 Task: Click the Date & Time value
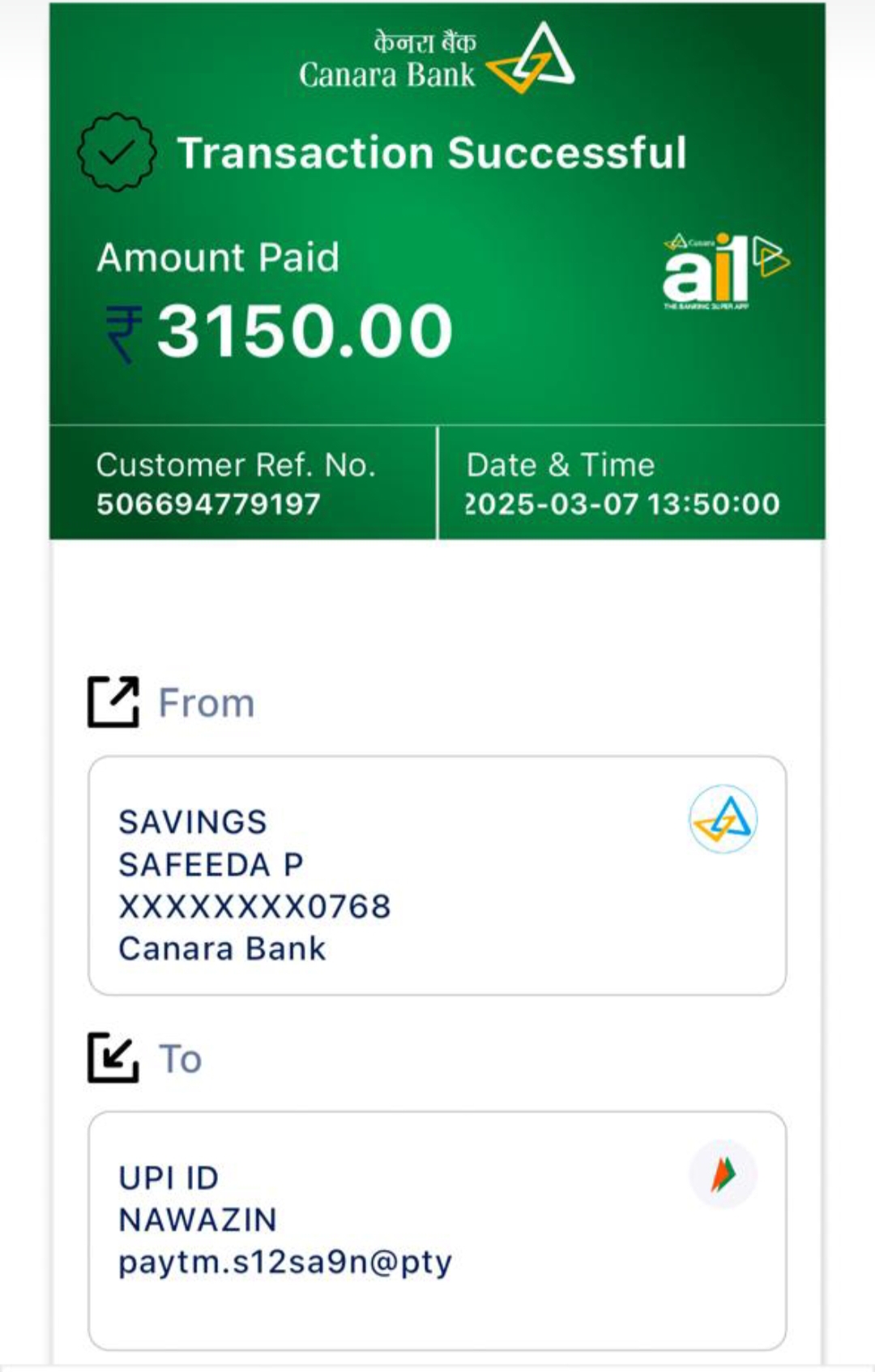[622, 504]
